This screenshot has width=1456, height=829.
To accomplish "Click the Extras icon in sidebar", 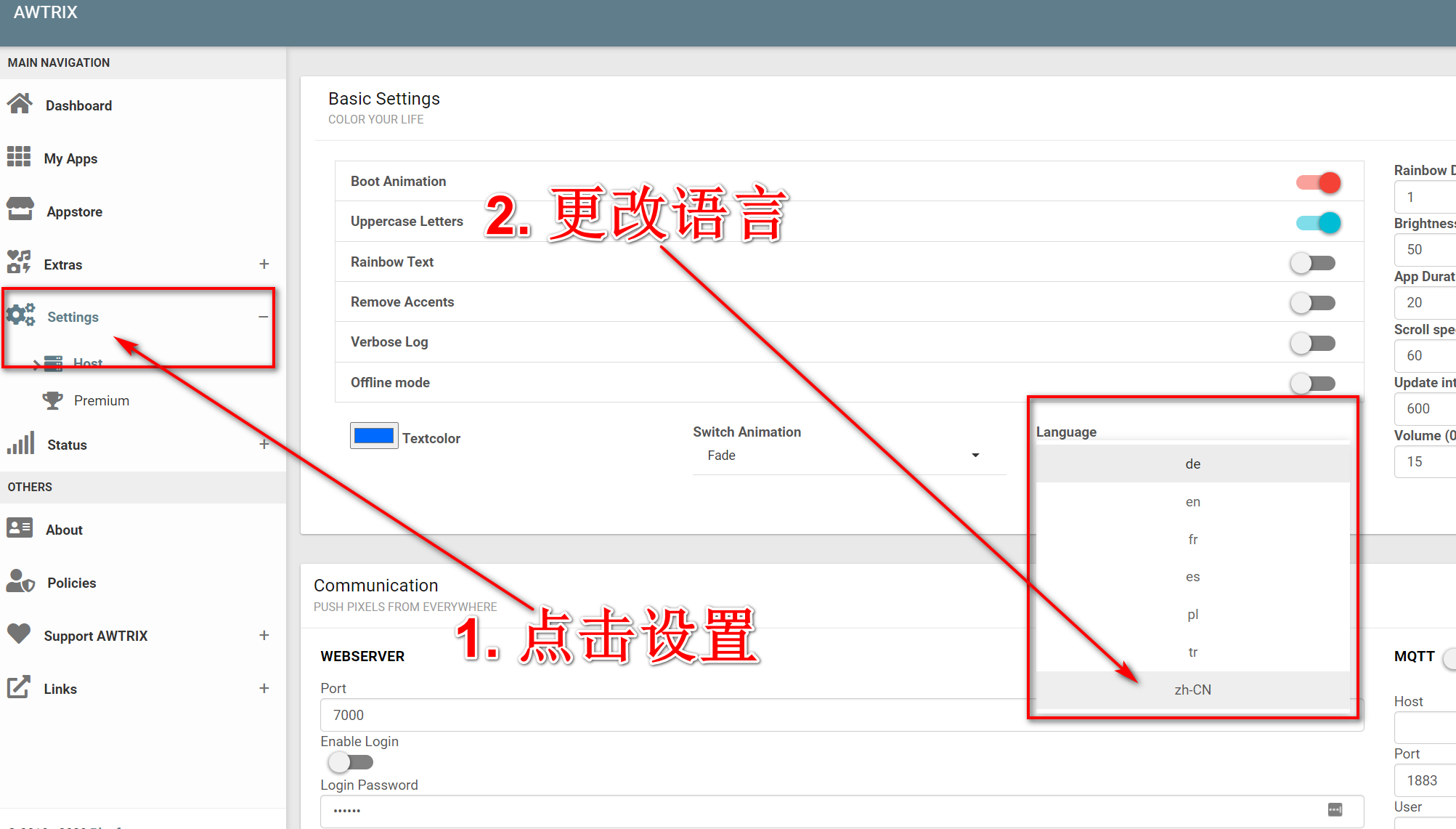I will click(19, 263).
